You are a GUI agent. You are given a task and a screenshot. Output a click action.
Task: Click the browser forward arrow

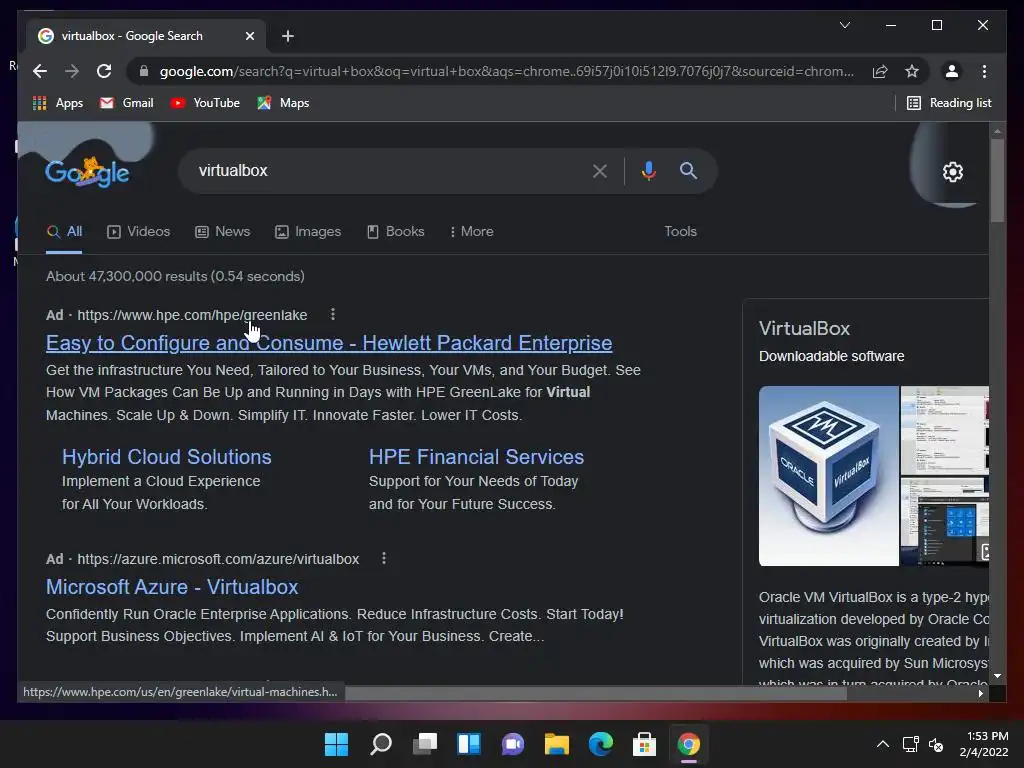point(72,71)
